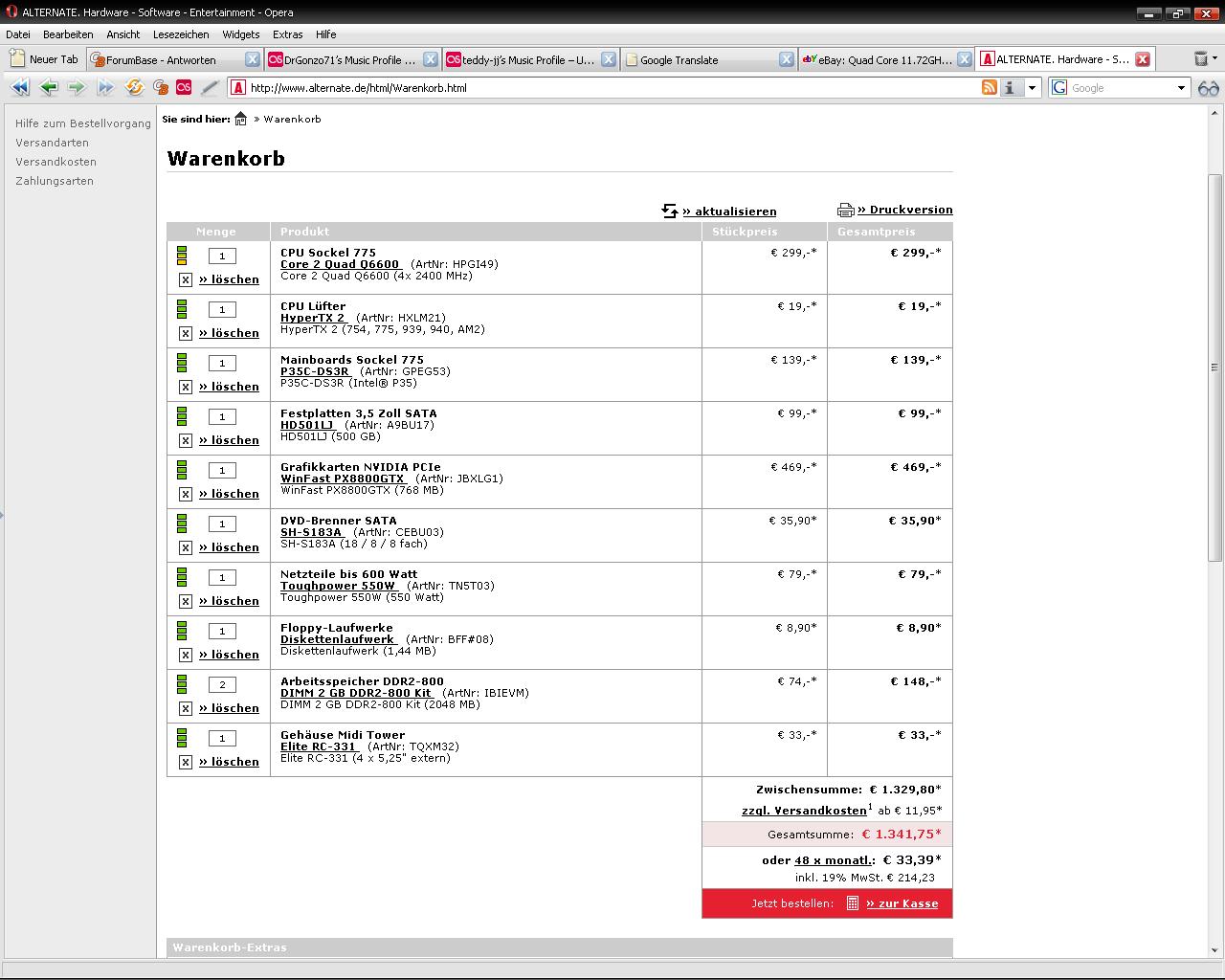
Task: Open the zzgl. Versandkosten link
Action: 804,811
